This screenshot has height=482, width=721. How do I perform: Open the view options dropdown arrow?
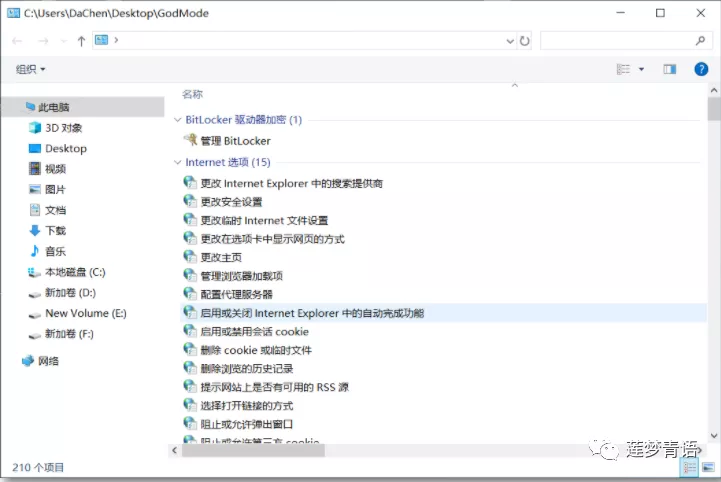[x=641, y=69]
